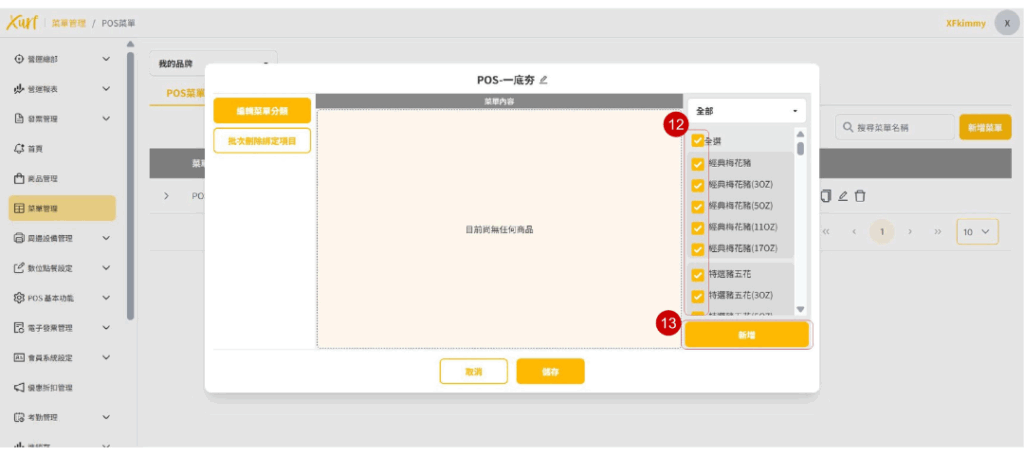Image resolution: width=1024 pixels, height=455 pixels.
Task: Click the 儲存 save button
Action: [550, 371]
